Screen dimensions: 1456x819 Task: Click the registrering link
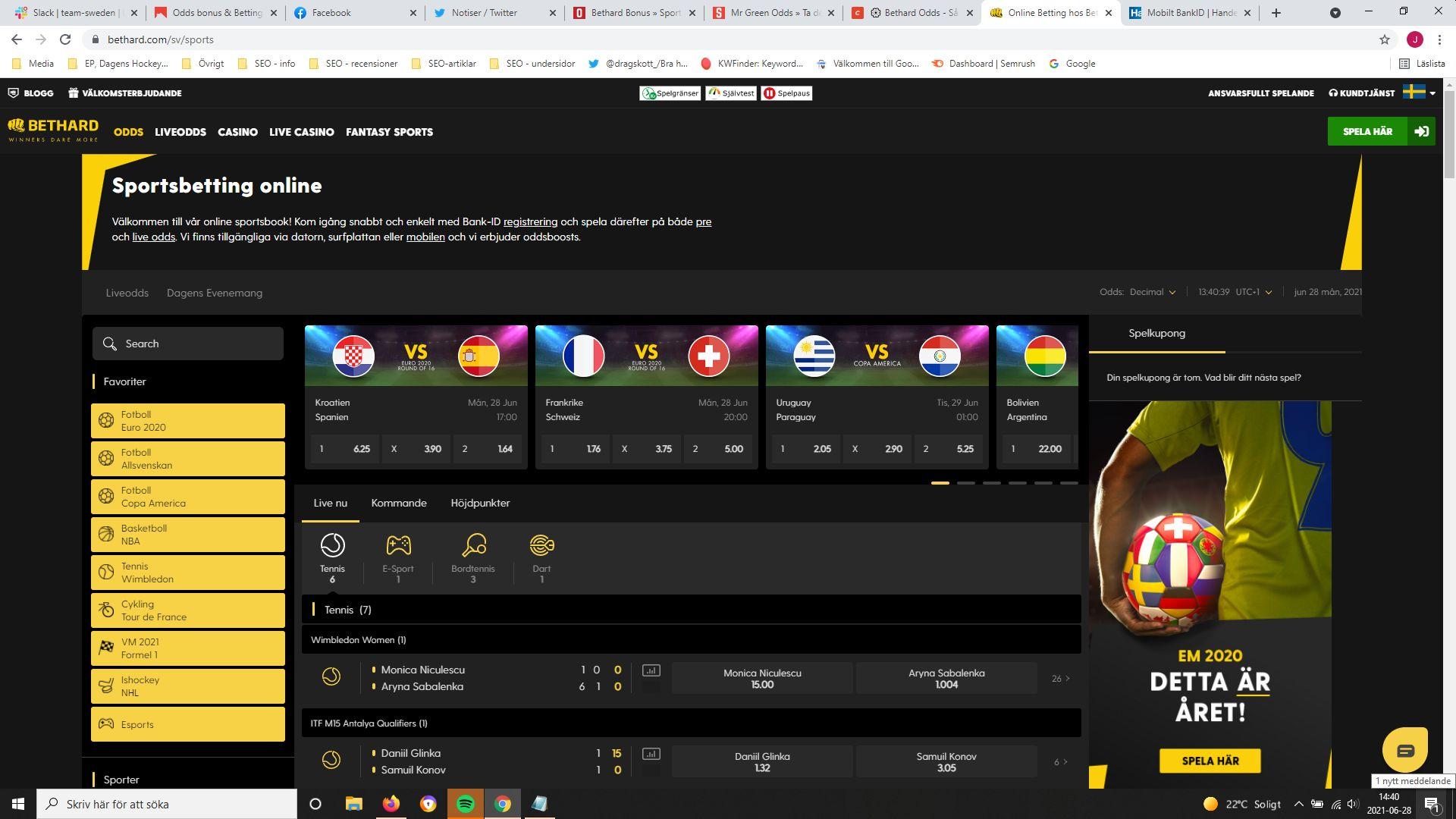530,222
